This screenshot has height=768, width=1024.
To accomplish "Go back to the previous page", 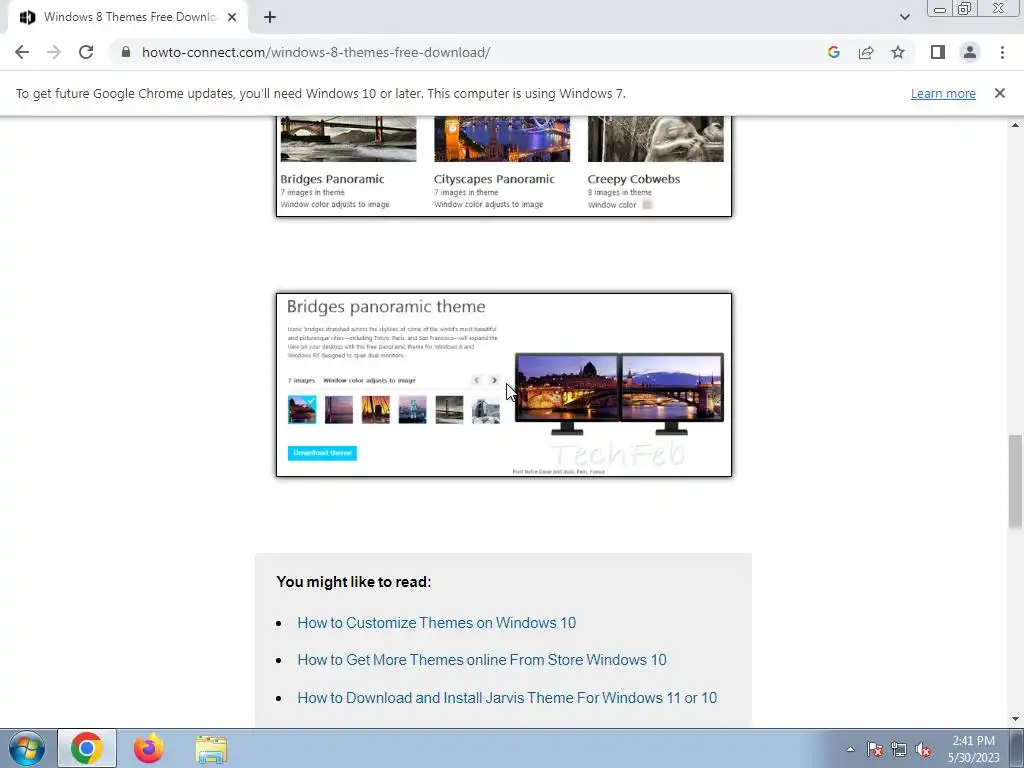I will point(22,52).
